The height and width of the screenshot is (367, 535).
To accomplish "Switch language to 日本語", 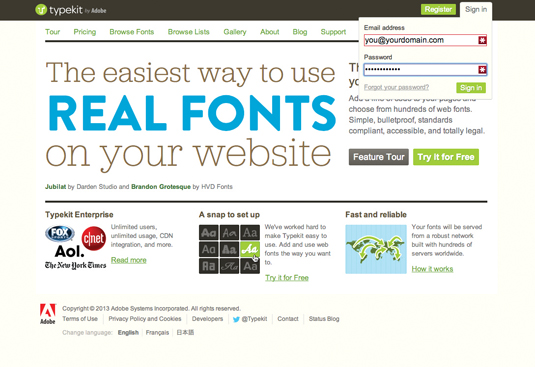I will (185, 333).
